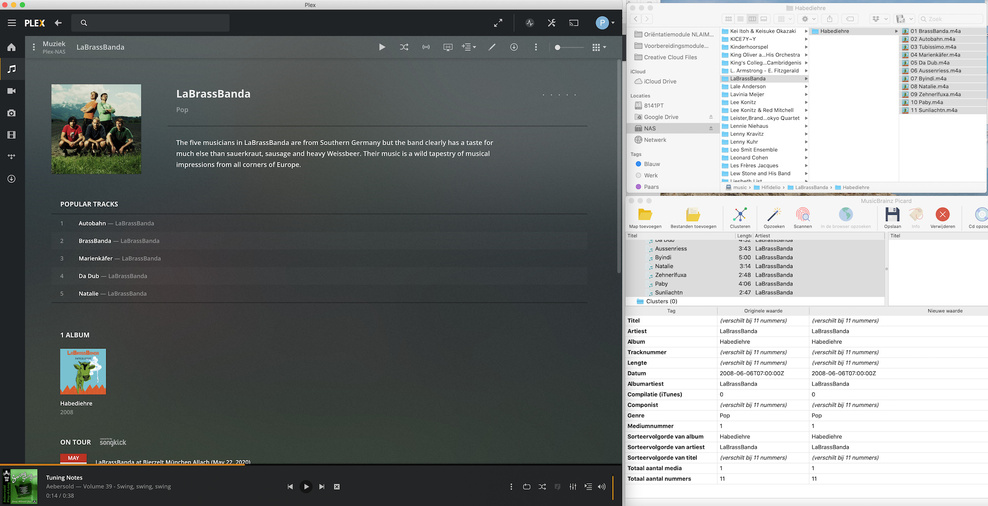Open the Finder group-by dropdown
The width and height of the screenshot is (988, 506).
[784, 20]
